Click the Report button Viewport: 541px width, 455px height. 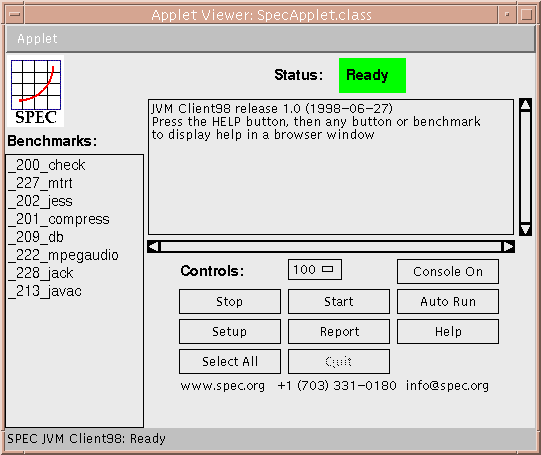coord(339,332)
